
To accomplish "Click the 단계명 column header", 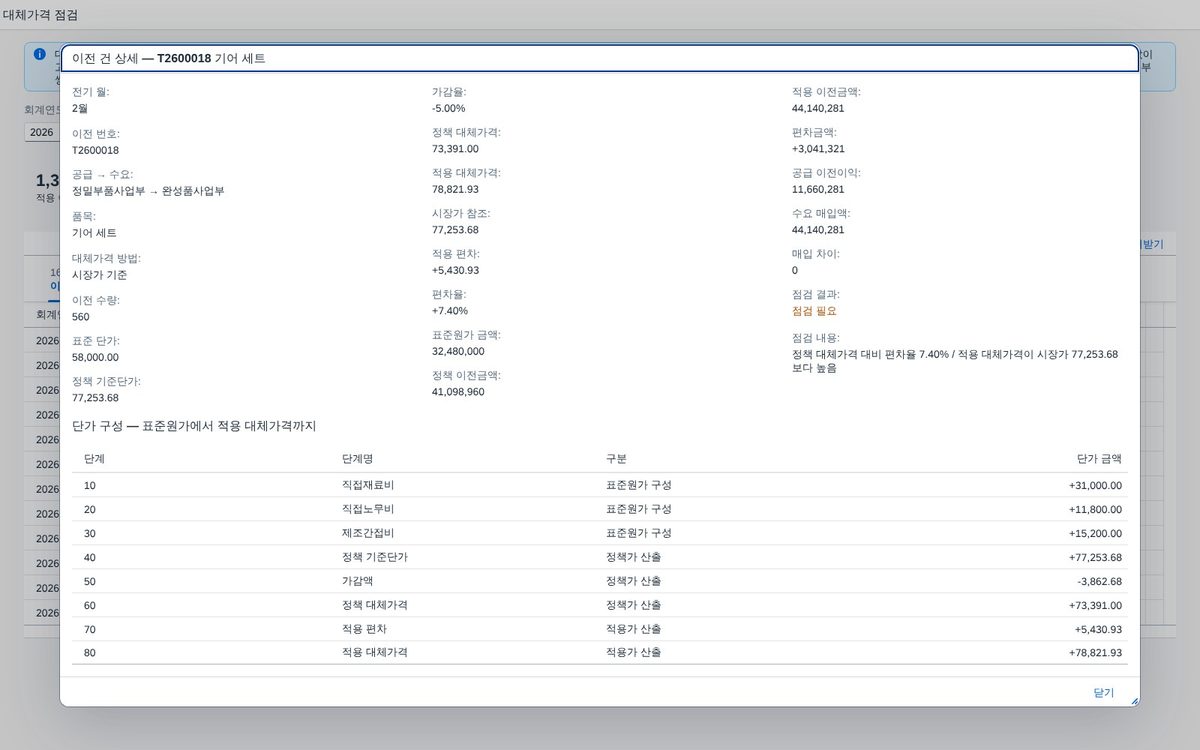I will (357, 459).
